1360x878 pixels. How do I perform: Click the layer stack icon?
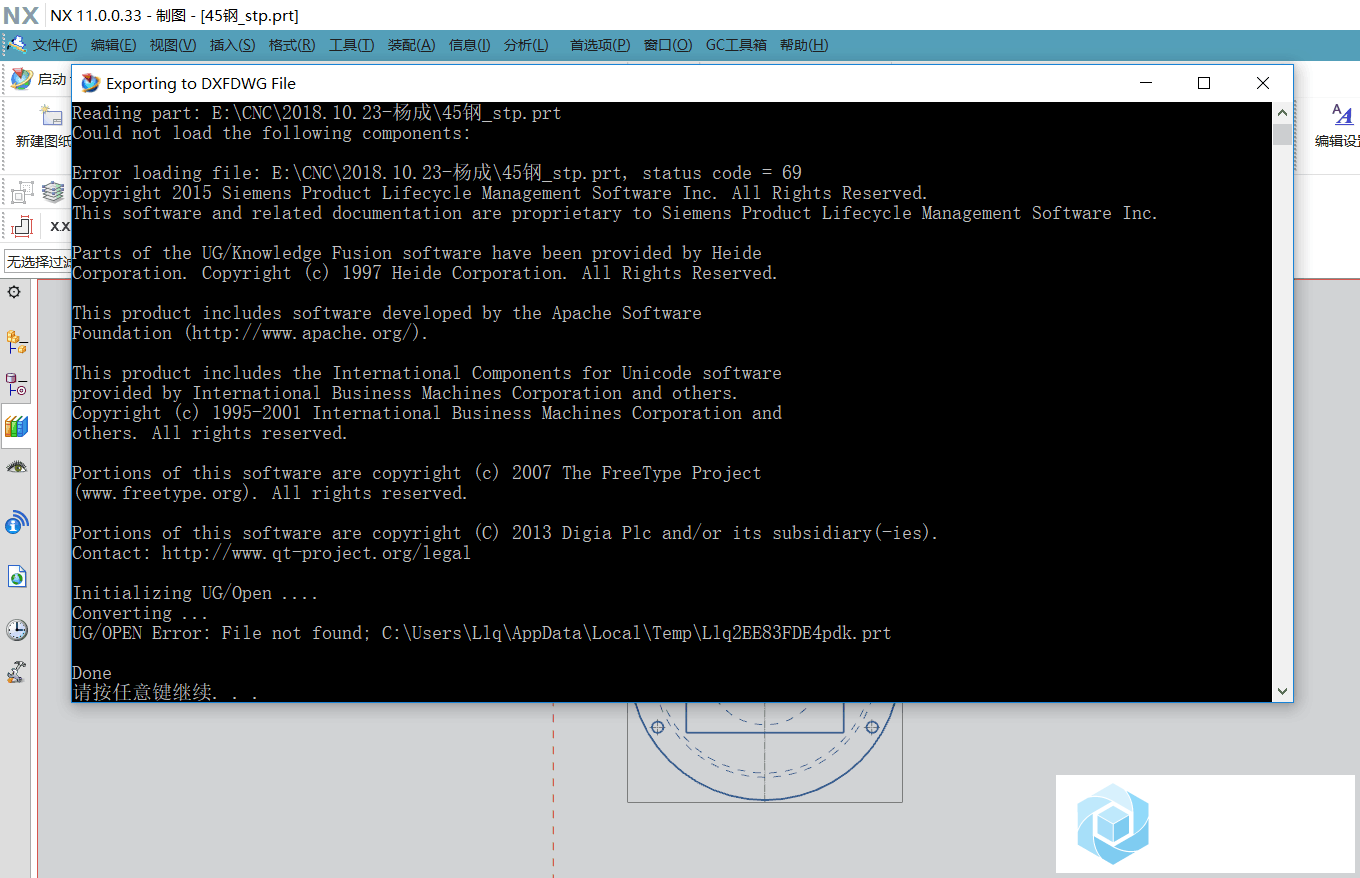tap(54, 190)
